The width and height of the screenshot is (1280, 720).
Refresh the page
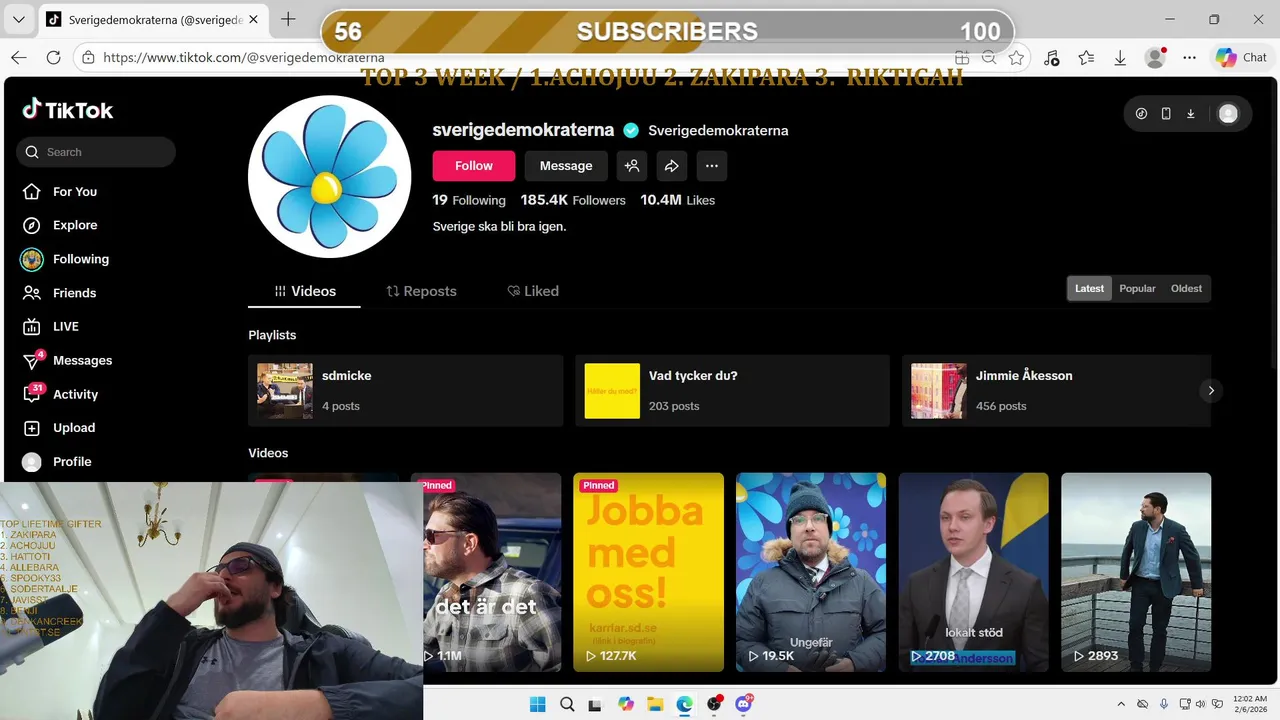tap(54, 58)
